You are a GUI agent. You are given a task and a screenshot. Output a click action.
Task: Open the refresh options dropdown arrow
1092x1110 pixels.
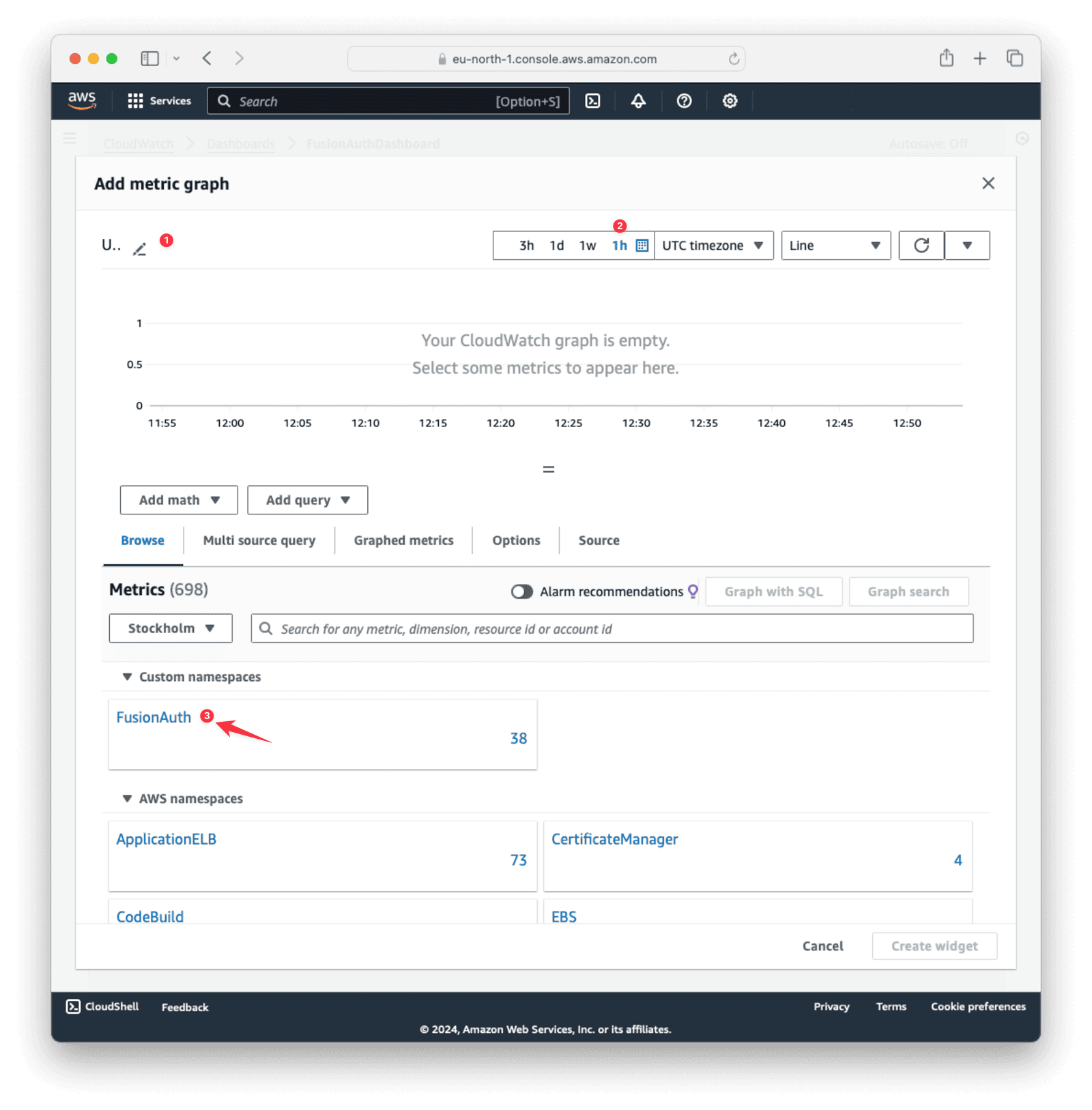[967, 246]
